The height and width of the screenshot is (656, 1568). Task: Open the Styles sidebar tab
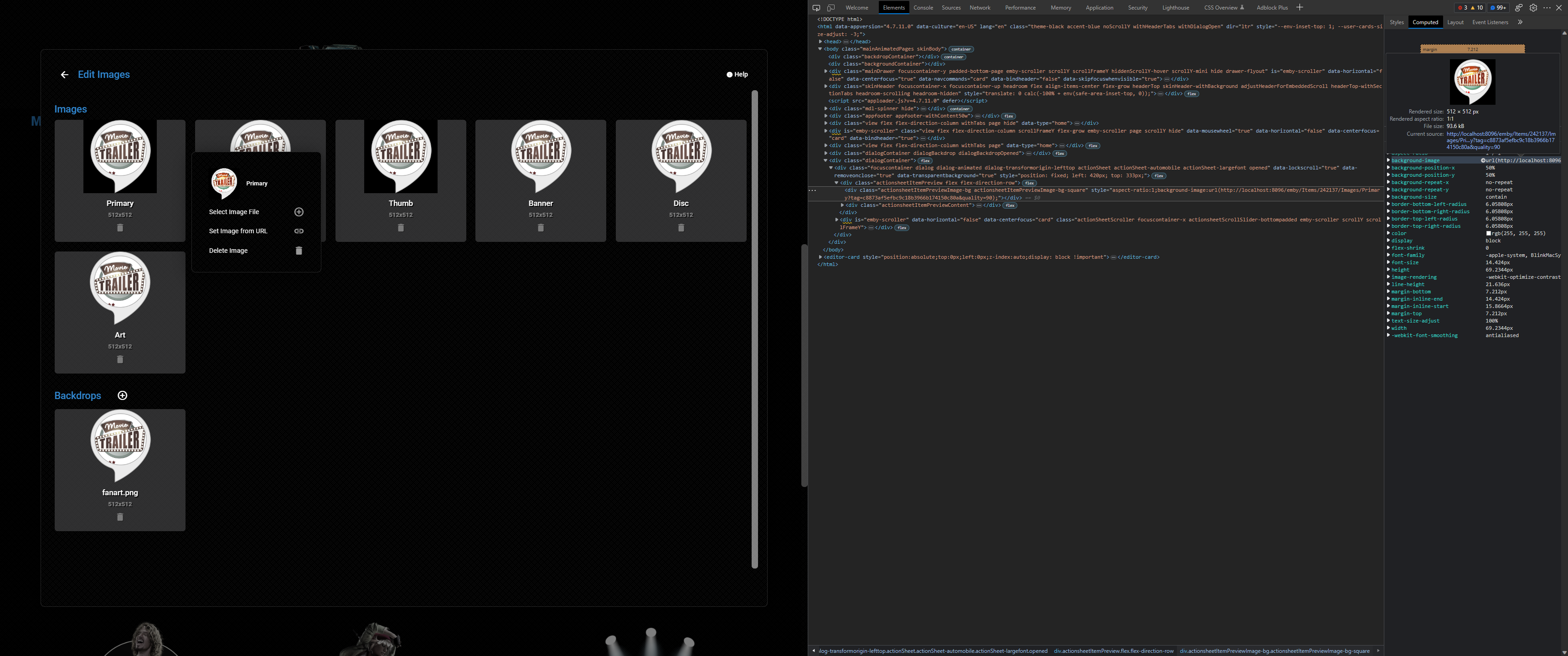click(1396, 22)
